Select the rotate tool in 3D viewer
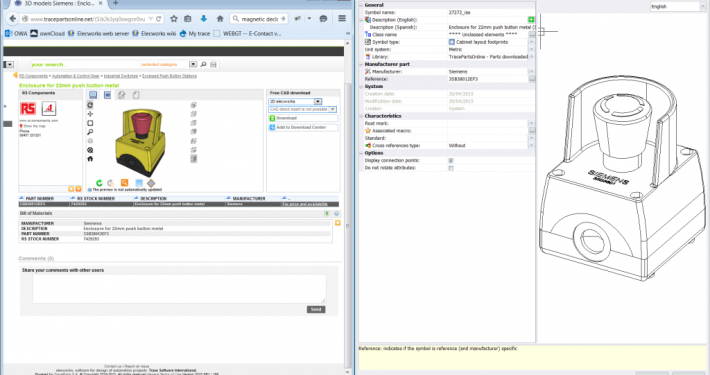Image resolution: width=710 pixels, height=375 pixels. pos(90,105)
